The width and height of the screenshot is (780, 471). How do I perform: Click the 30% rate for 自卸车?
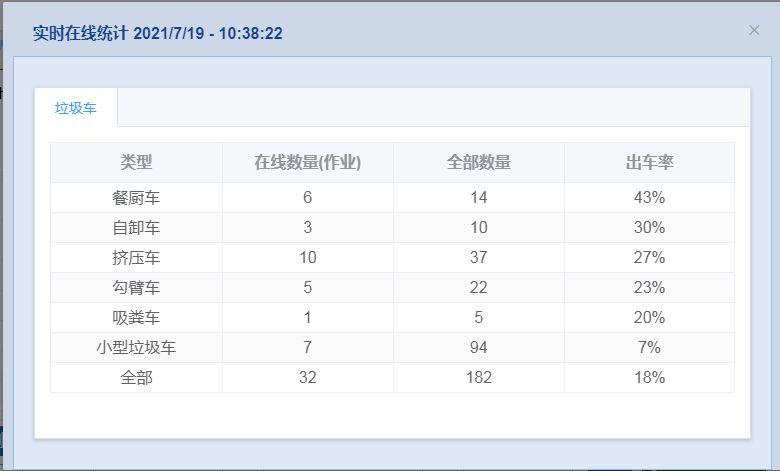[649, 227]
